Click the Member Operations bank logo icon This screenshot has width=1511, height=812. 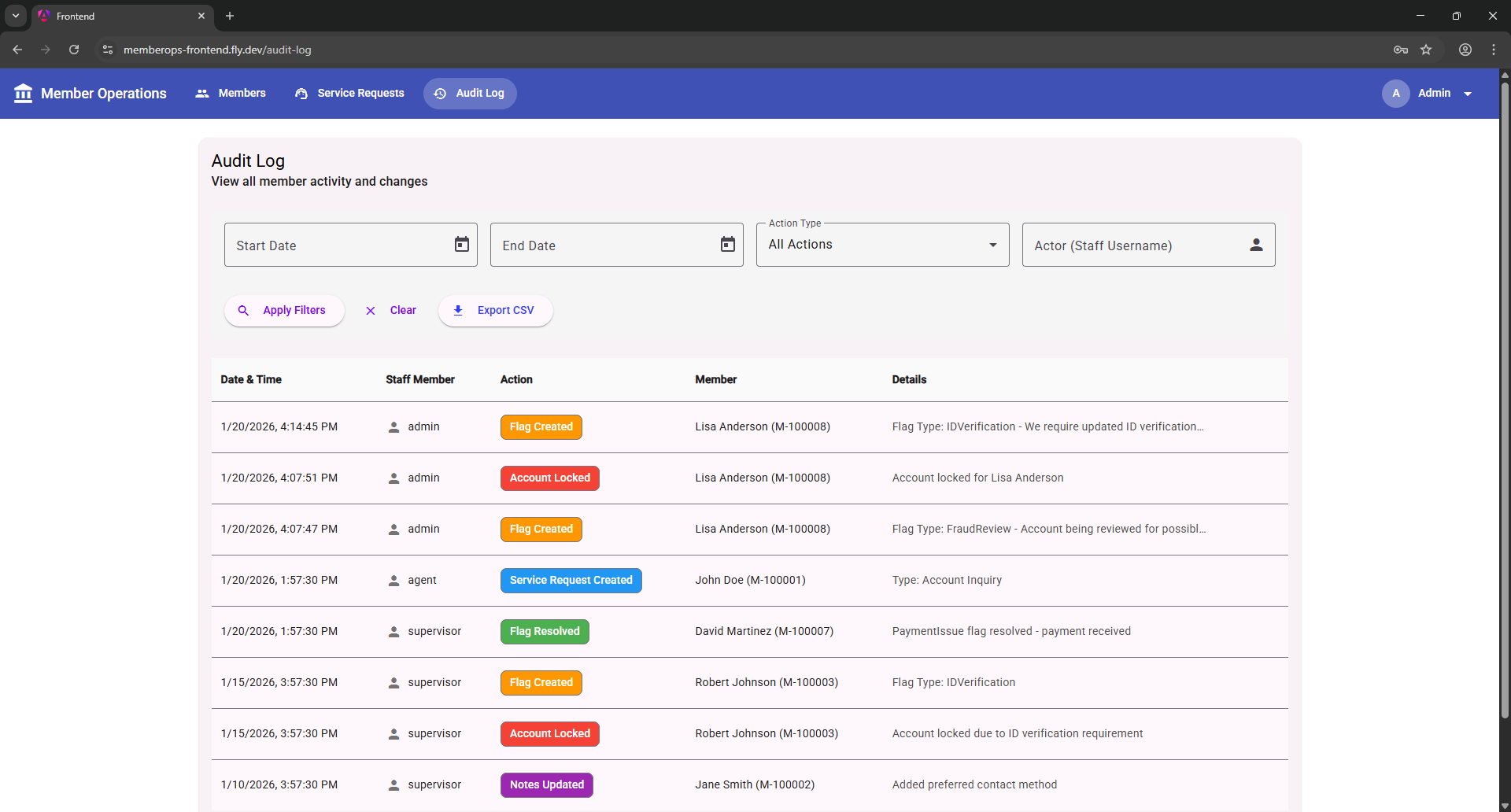pos(24,94)
